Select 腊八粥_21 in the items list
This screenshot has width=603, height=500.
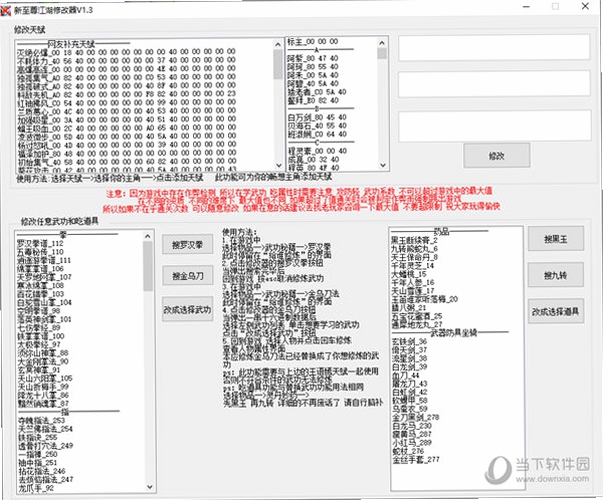coord(408,307)
